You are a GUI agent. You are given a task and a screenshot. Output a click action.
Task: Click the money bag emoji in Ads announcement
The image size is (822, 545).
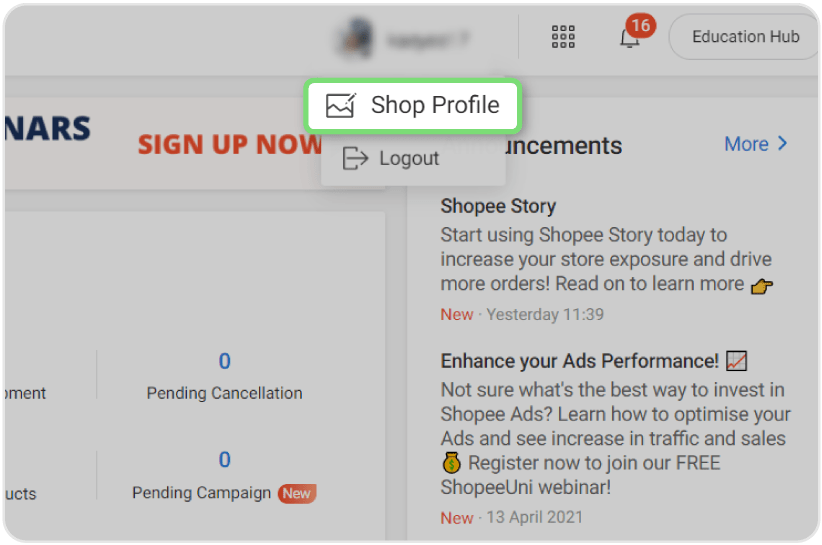tap(452, 464)
